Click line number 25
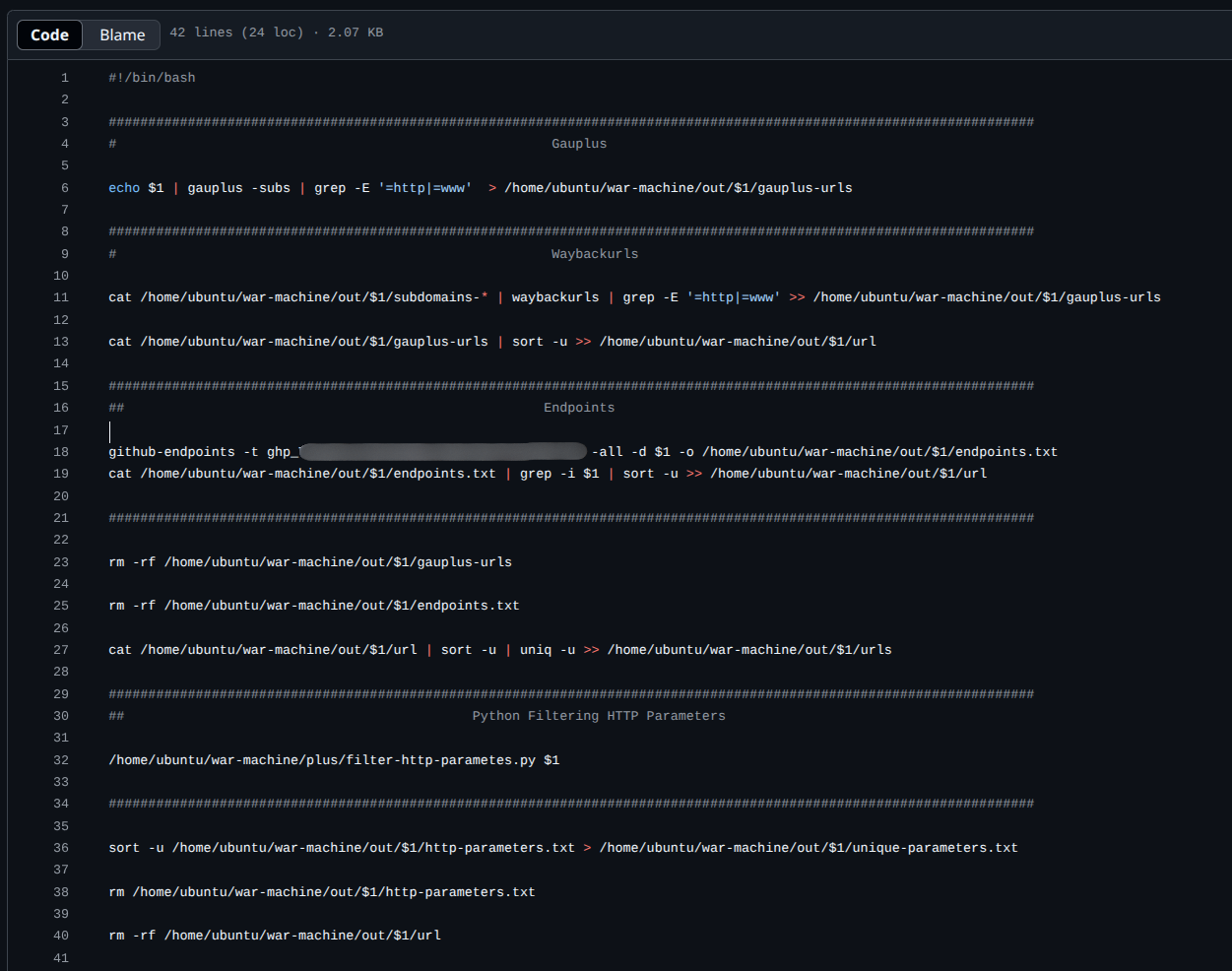 [61, 606]
